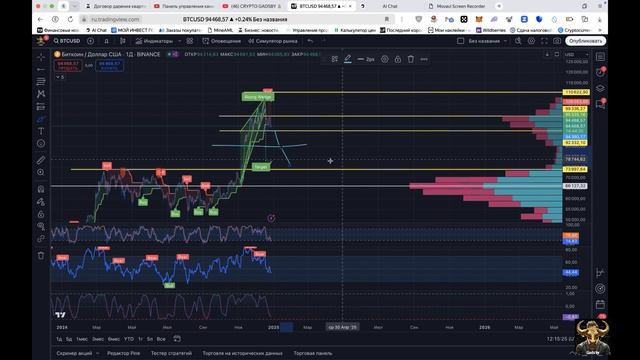Remove objects with left toolbar trash

[41, 256]
